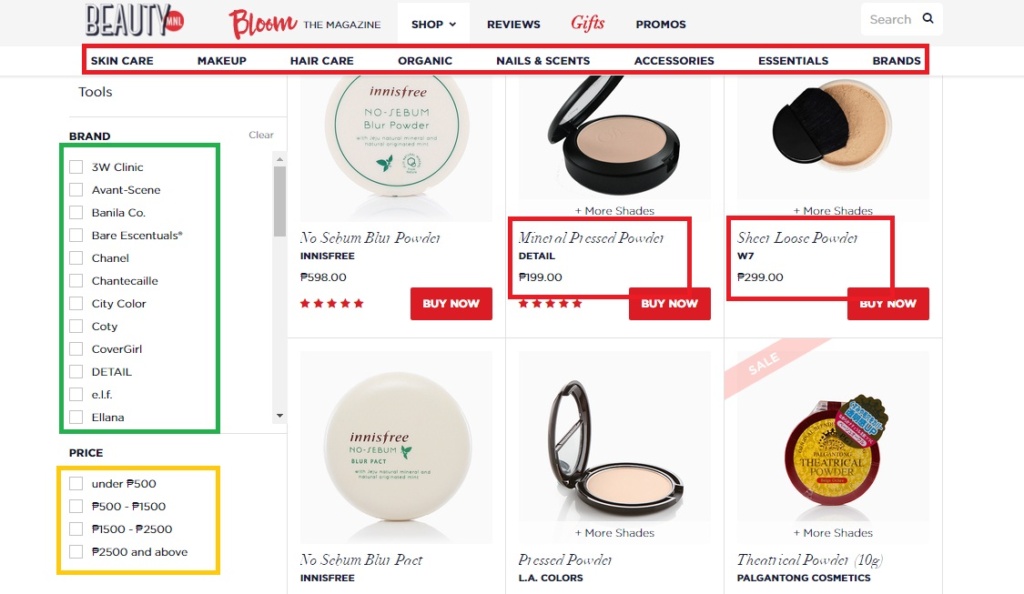Click the search magnifier icon
The height and width of the screenshot is (594, 1024).
tap(927, 18)
